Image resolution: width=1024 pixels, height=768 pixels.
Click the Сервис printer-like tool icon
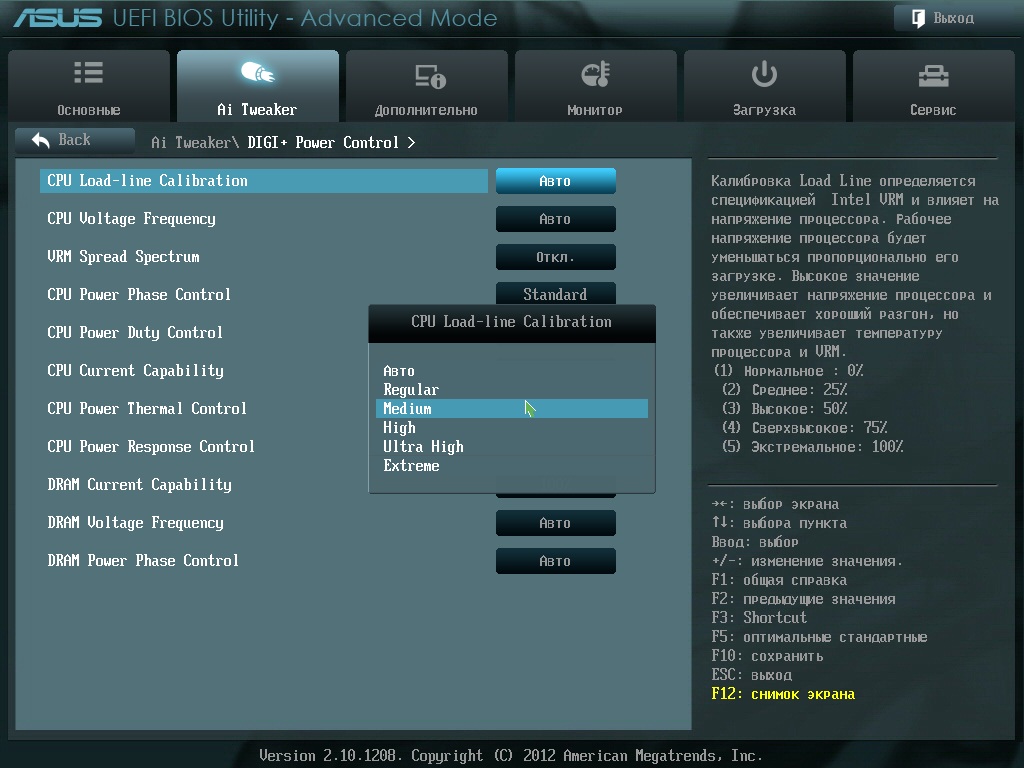(x=933, y=76)
